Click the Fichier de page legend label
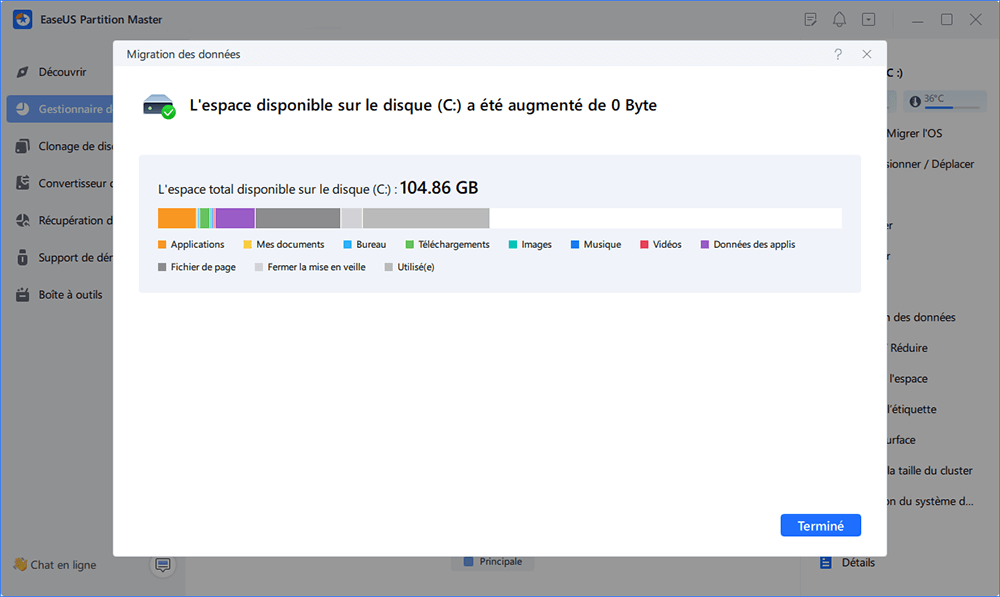This screenshot has width=1000, height=597. 203,267
